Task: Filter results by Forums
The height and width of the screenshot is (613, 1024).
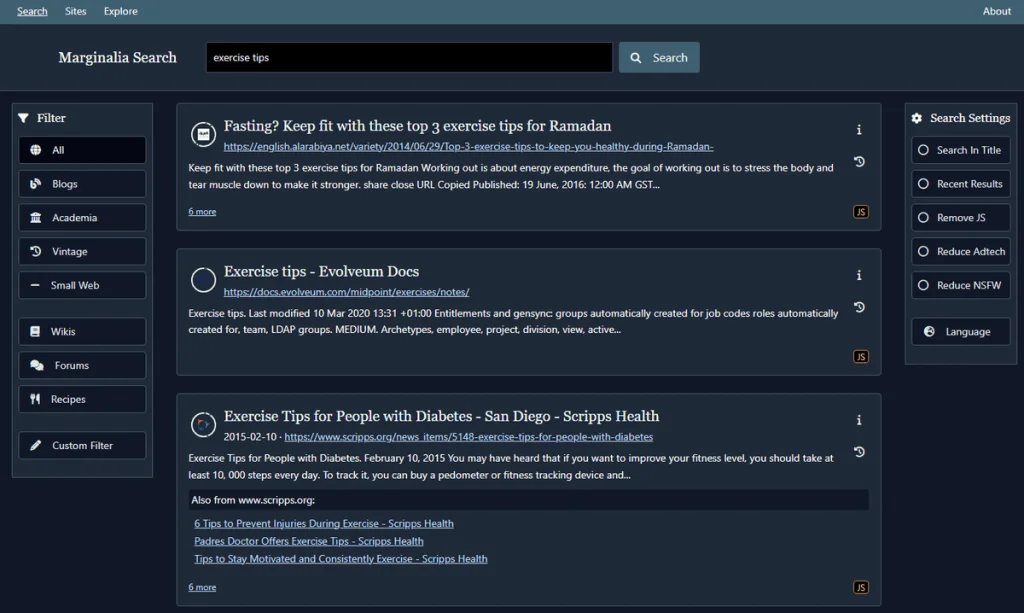Action: [82, 366]
